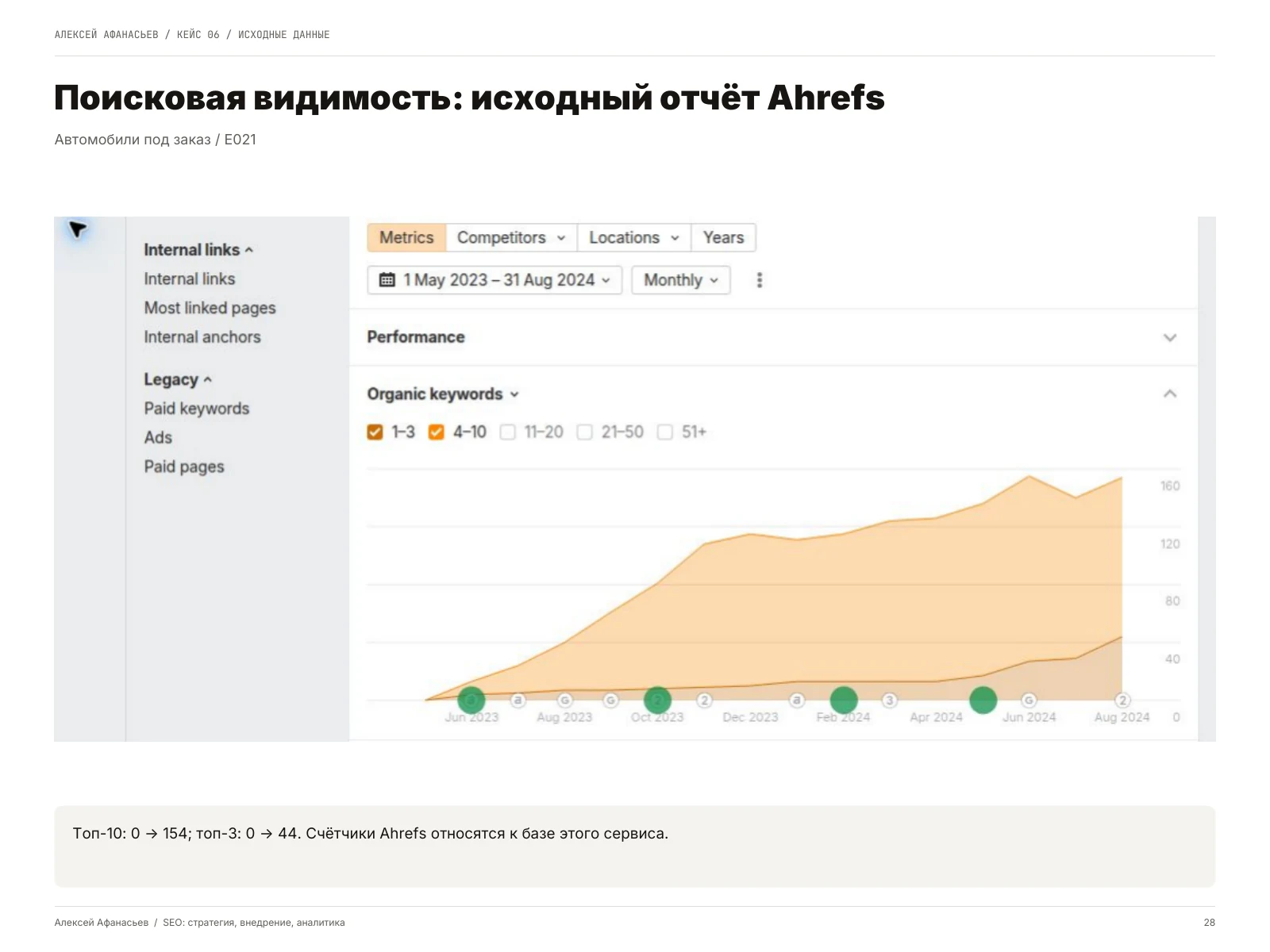Image resolution: width=1270 pixels, height=952 pixels.
Task: Uncheck the 4–10 positions checkbox
Action: 436,432
